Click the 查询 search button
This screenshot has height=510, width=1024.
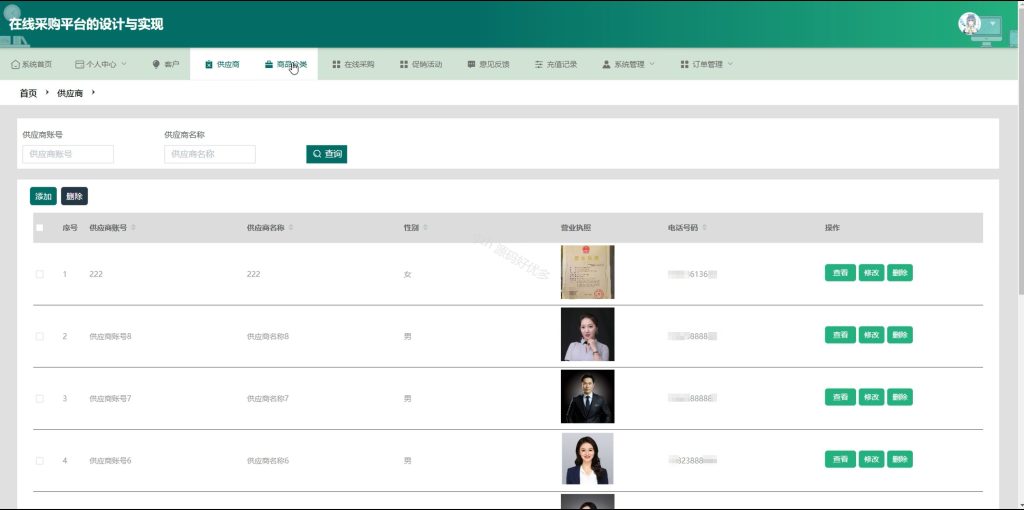(327, 154)
